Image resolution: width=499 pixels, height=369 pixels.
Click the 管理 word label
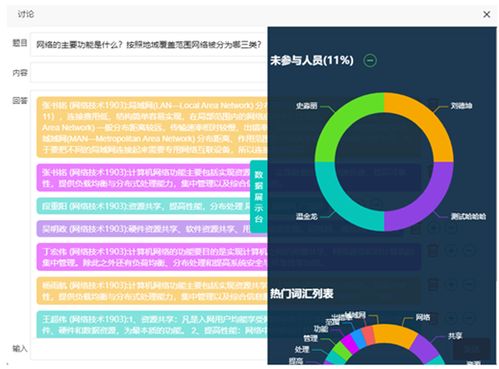(x=311, y=338)
